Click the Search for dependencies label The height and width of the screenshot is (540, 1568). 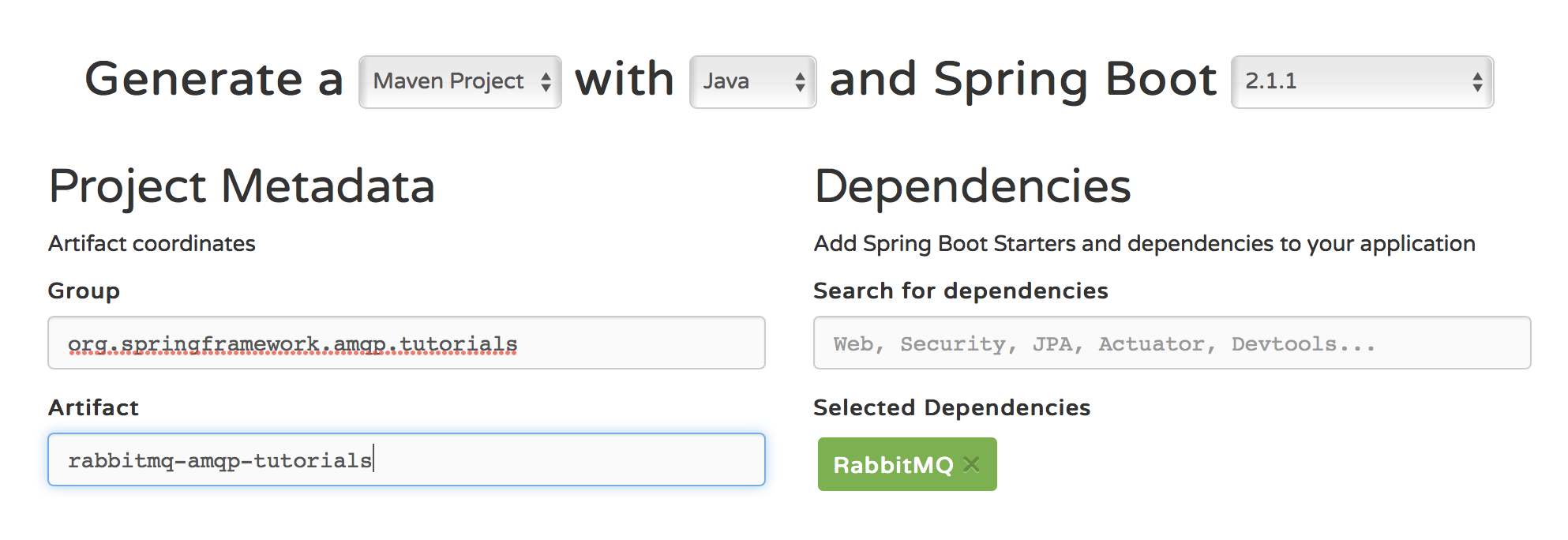tap(960, 291)
